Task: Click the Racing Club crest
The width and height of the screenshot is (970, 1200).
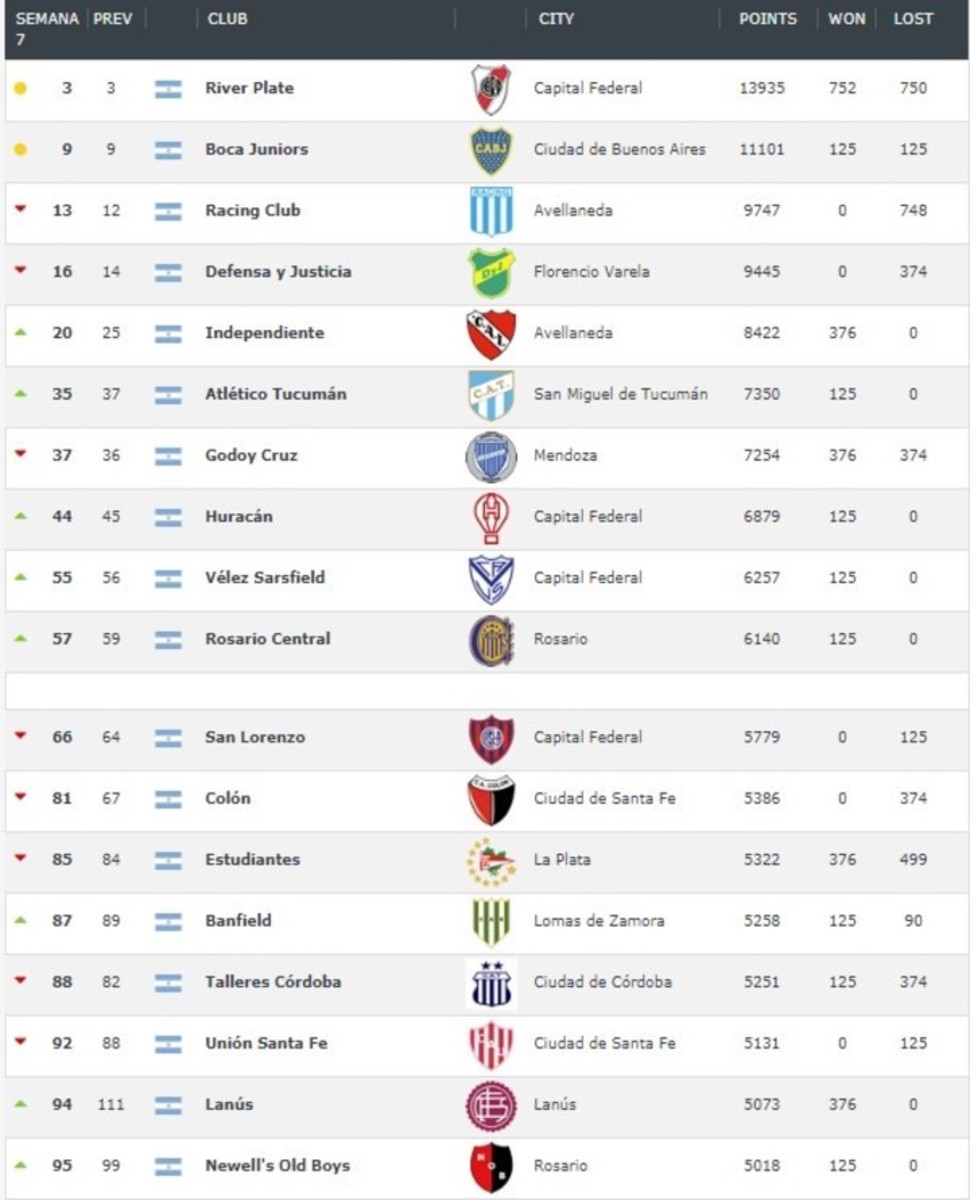Action: 491,211
